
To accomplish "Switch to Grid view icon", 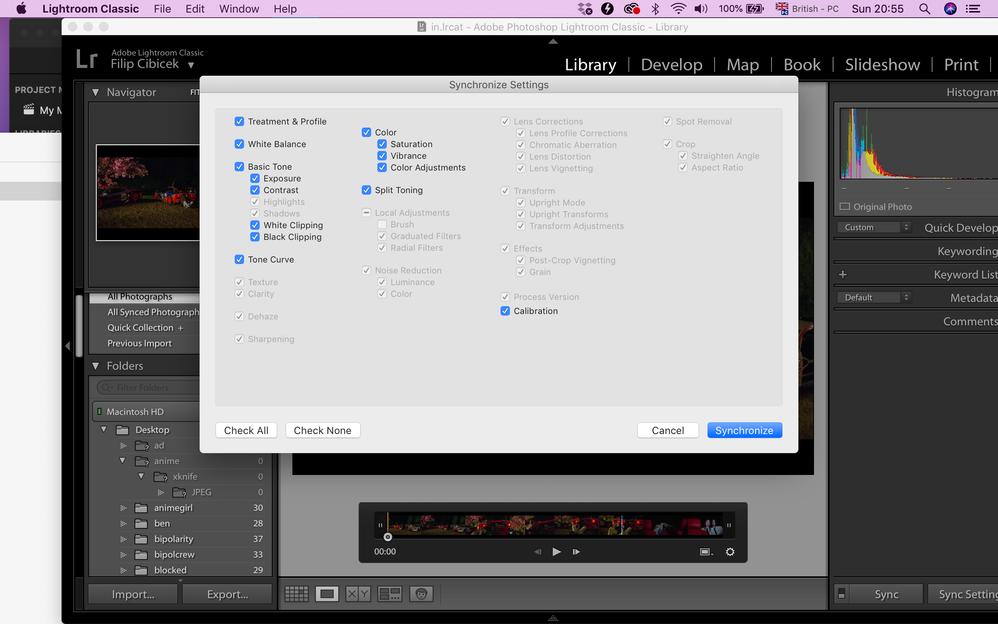I will [296, 594].
